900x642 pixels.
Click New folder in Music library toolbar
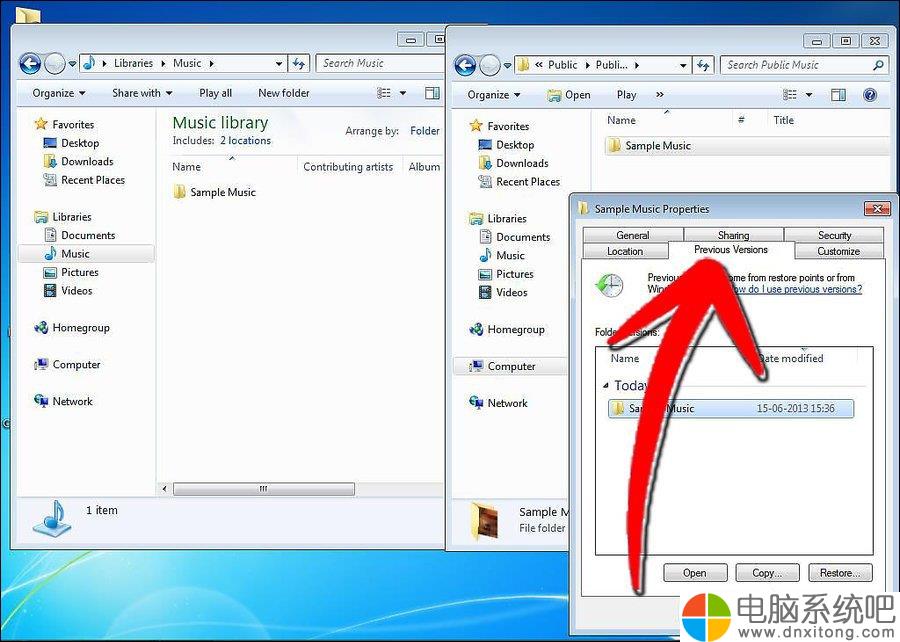point(284,93)
